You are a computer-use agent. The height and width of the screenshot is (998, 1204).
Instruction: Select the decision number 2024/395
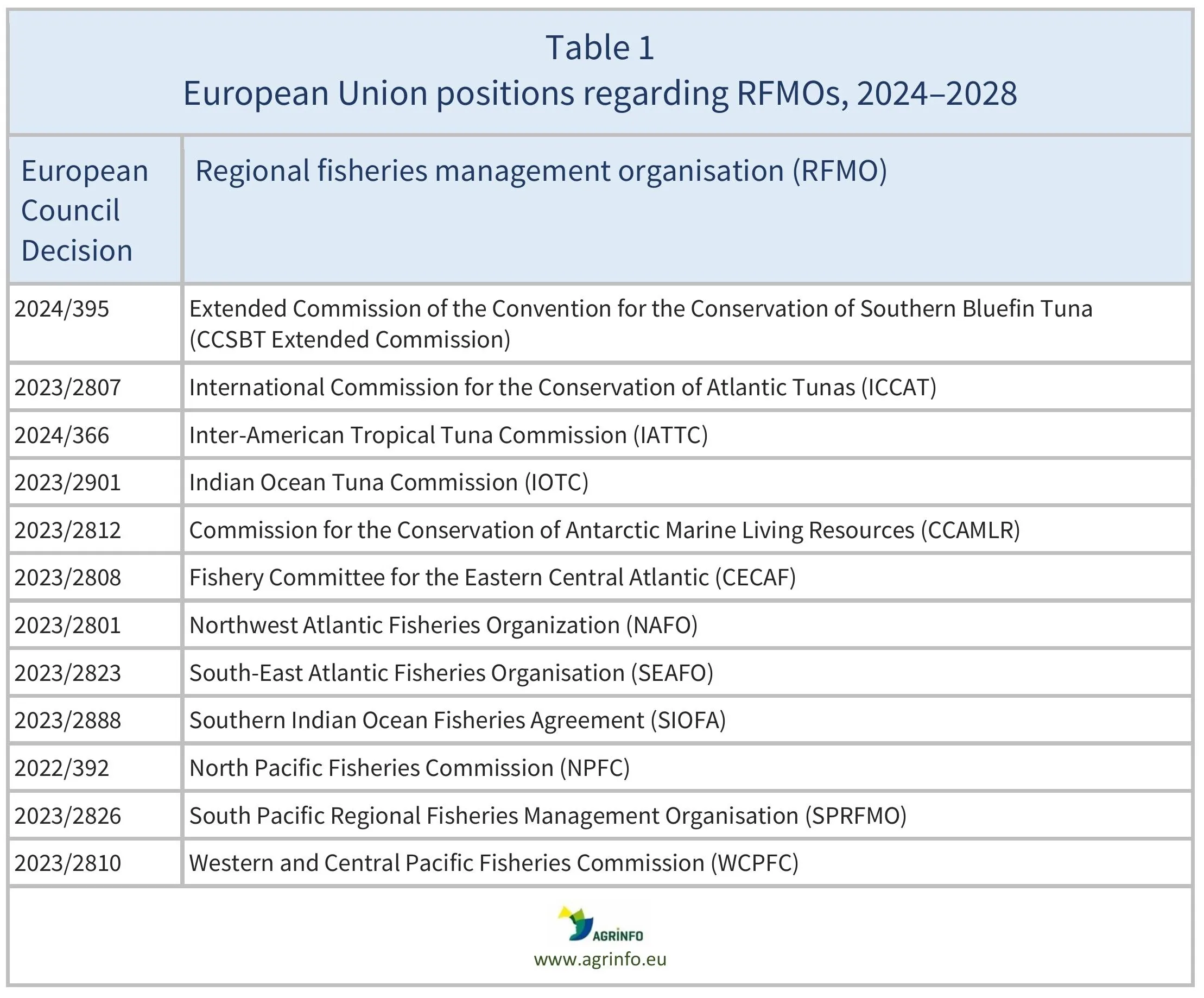click(x=62, y=308)
